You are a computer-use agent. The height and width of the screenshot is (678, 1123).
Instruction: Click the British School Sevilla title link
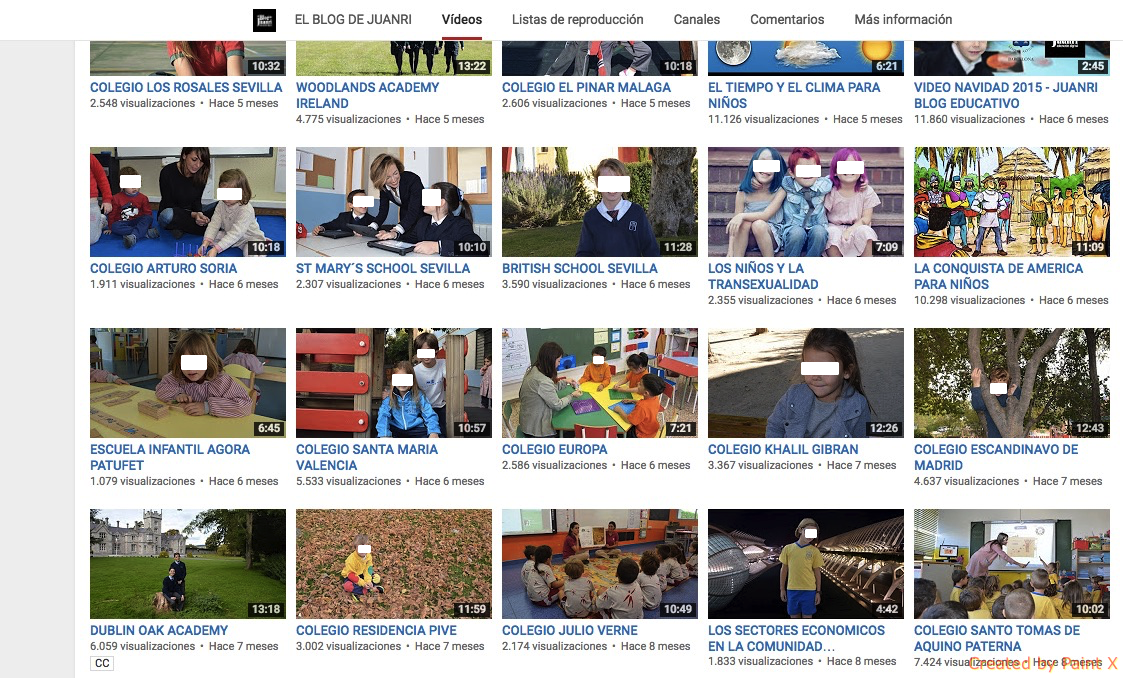point(579,268)
